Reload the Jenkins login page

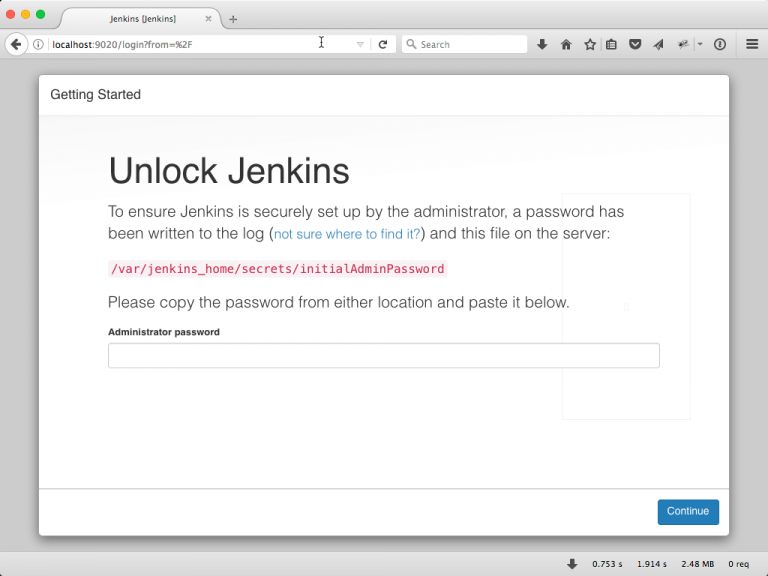pos(382,44)
